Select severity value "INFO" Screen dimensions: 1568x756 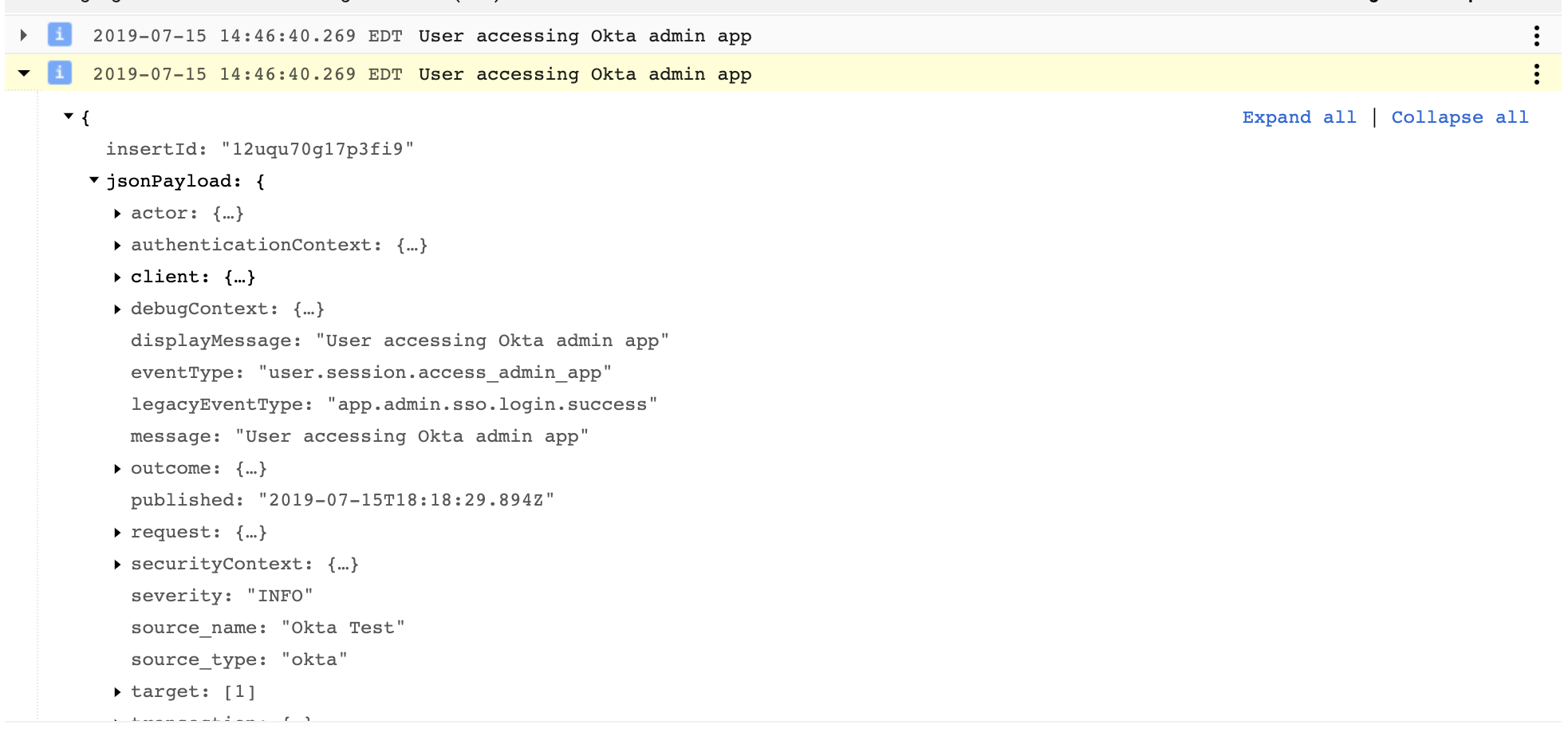280,596
